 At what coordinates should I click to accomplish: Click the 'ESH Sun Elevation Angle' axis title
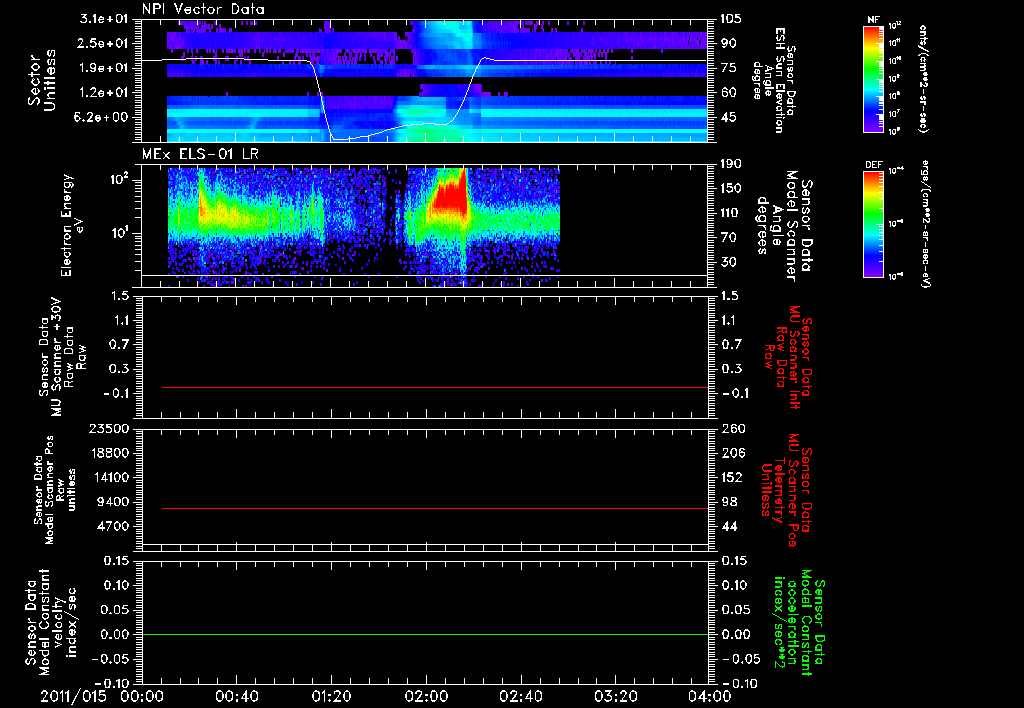pos(774,80)
